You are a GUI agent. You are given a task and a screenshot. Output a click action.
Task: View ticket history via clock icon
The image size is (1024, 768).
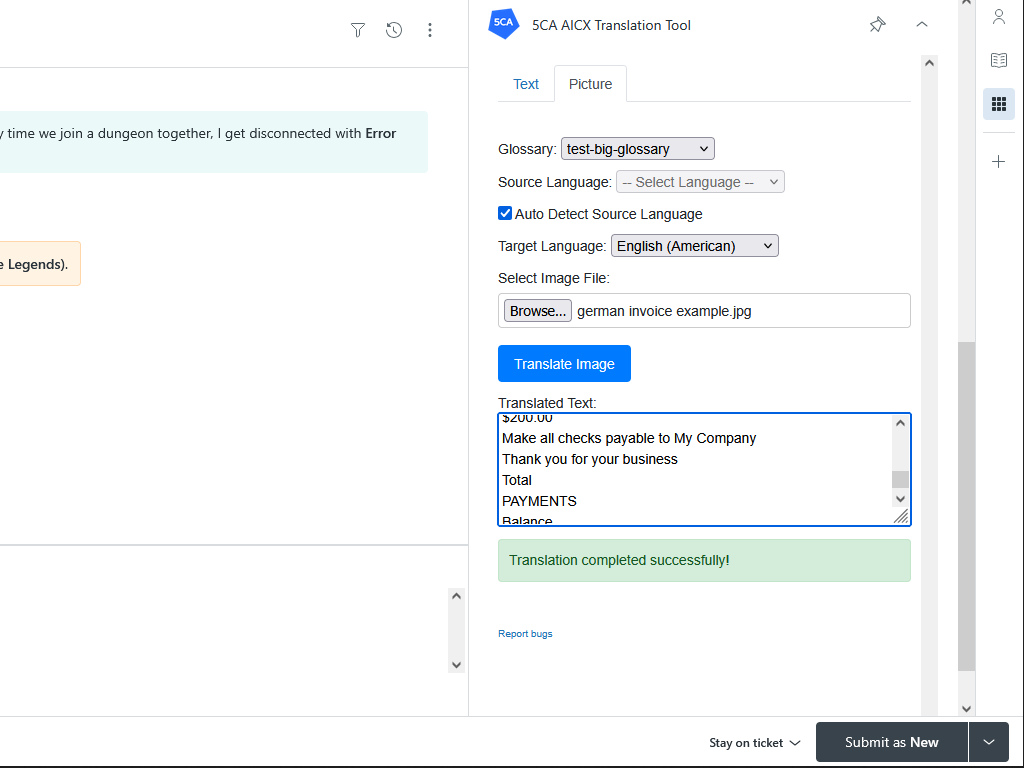coord(393,30)
